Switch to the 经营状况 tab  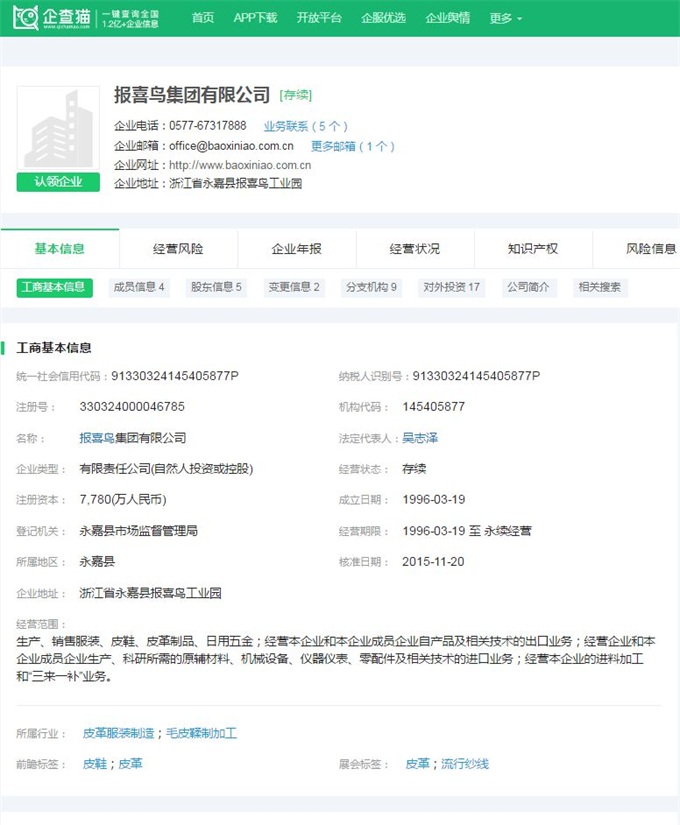coord(415,248)
